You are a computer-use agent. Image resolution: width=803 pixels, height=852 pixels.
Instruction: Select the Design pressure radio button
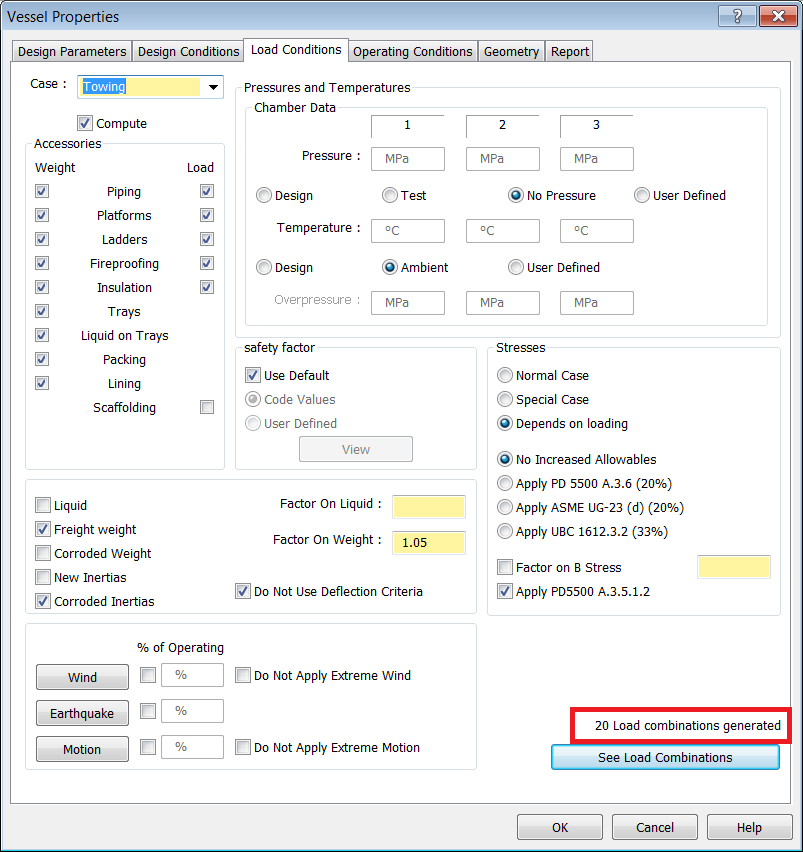click(264, 195)
